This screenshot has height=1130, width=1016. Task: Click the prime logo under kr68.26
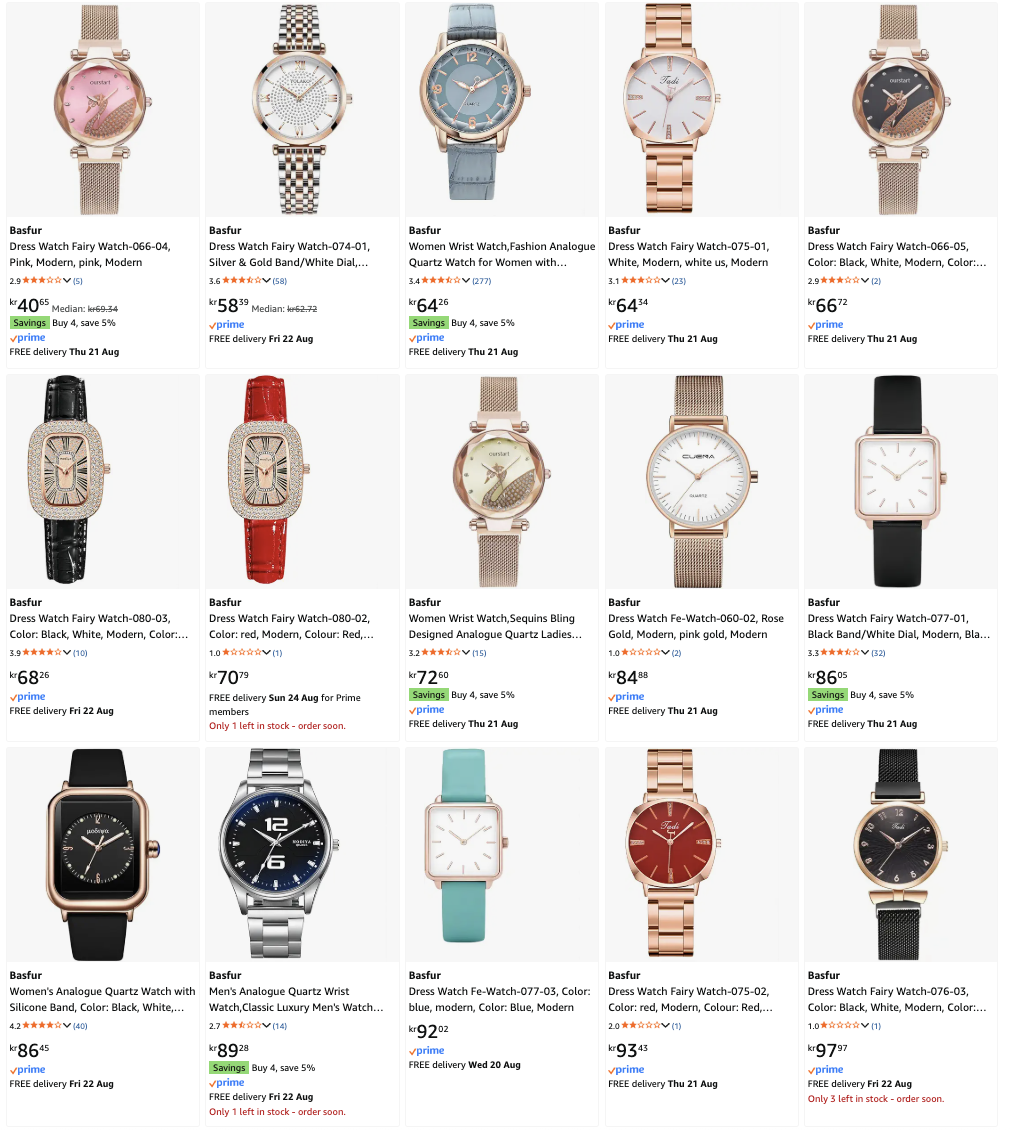coord(27,697)
